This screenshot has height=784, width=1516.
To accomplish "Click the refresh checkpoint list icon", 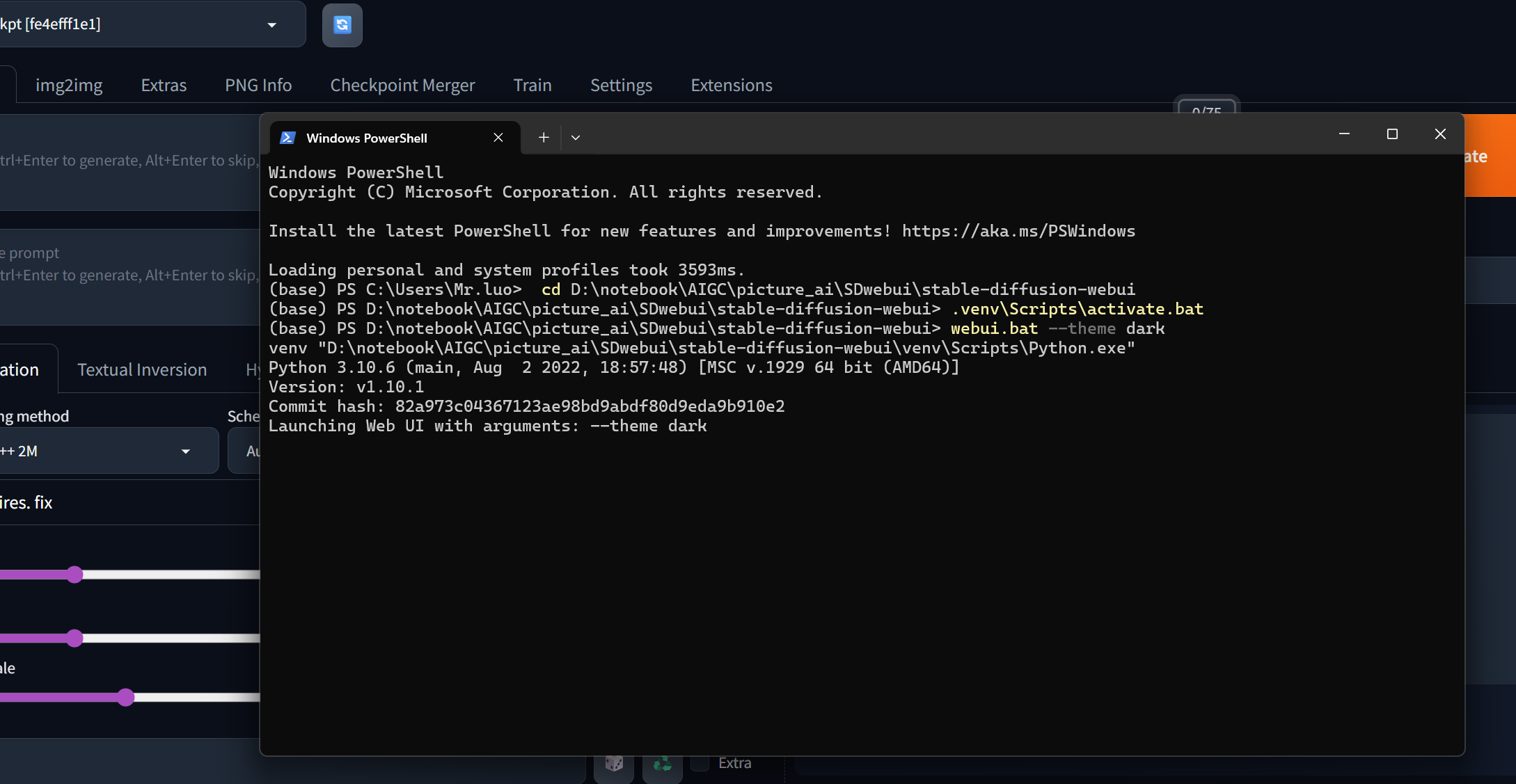I will (x=342, y=24).
